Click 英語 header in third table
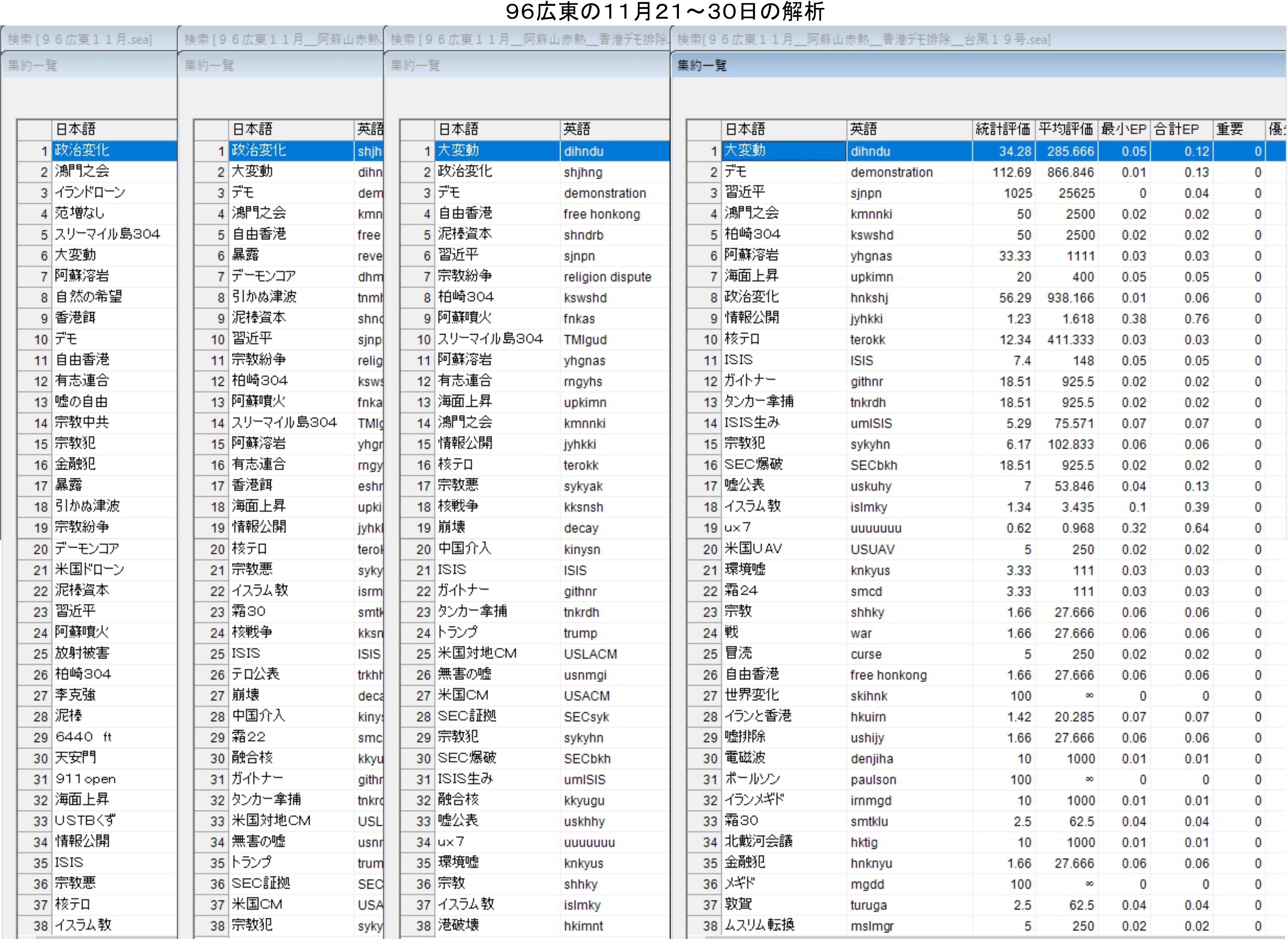The image size is (1288, 939). tap(576, 129)
